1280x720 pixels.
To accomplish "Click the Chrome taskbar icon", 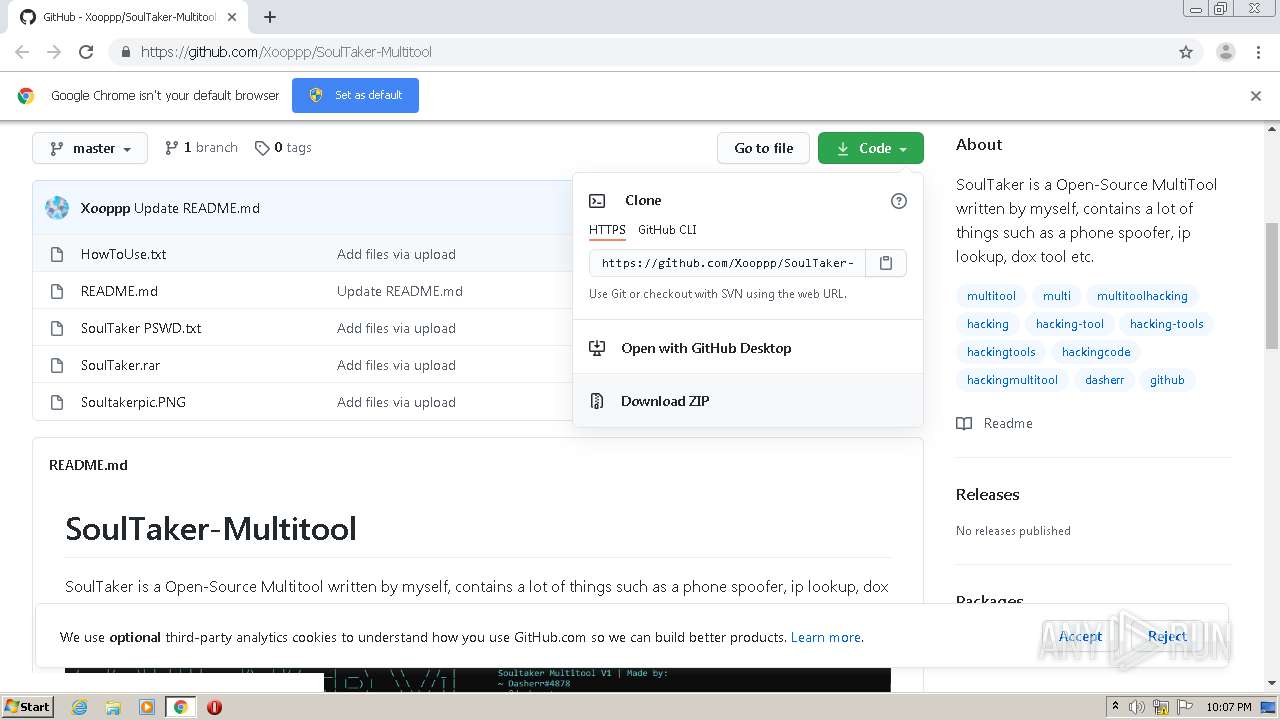I will [x=180, y=707].
